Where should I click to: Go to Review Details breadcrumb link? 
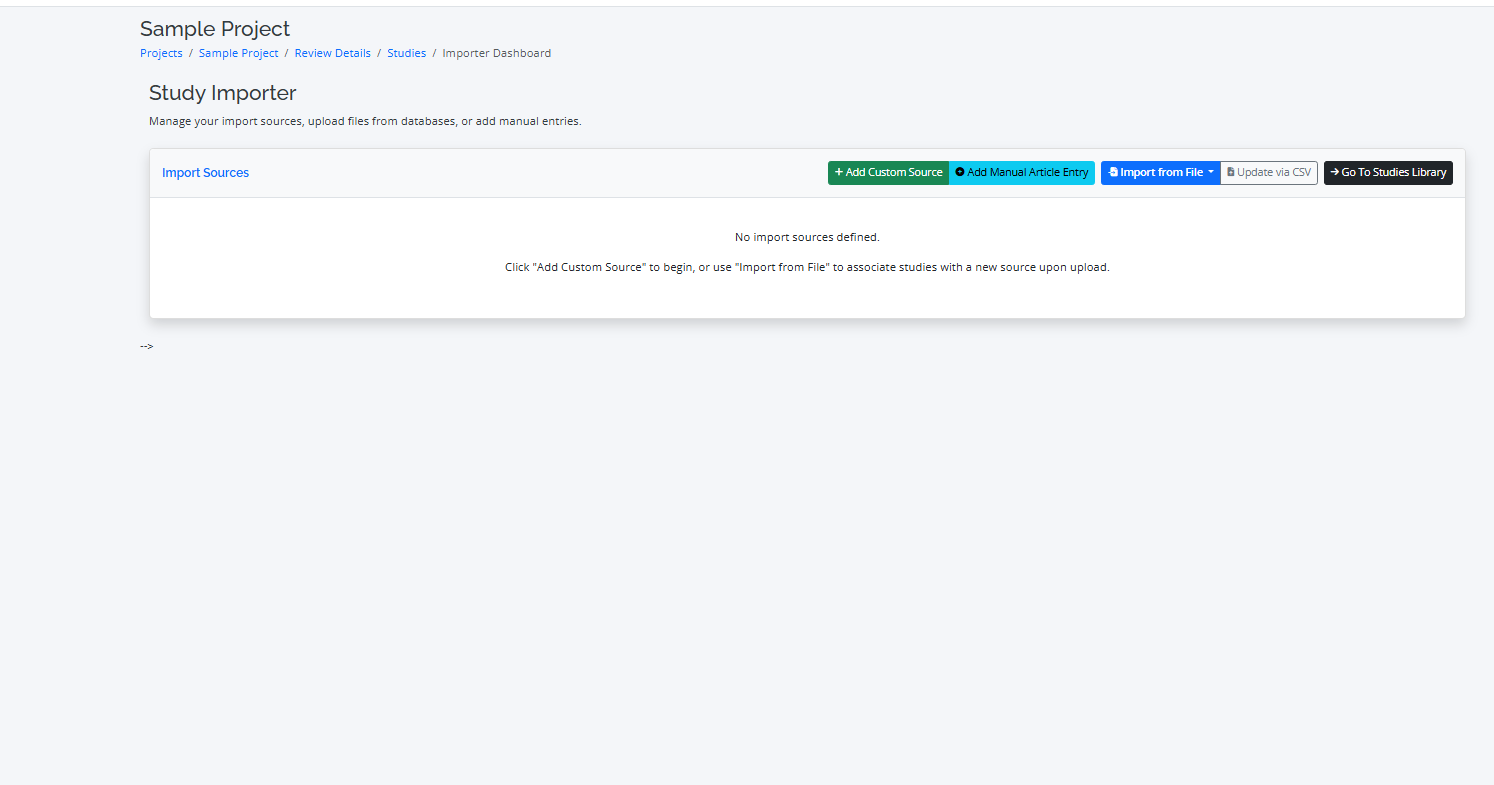pyautogui.click(x=332, y=53)
